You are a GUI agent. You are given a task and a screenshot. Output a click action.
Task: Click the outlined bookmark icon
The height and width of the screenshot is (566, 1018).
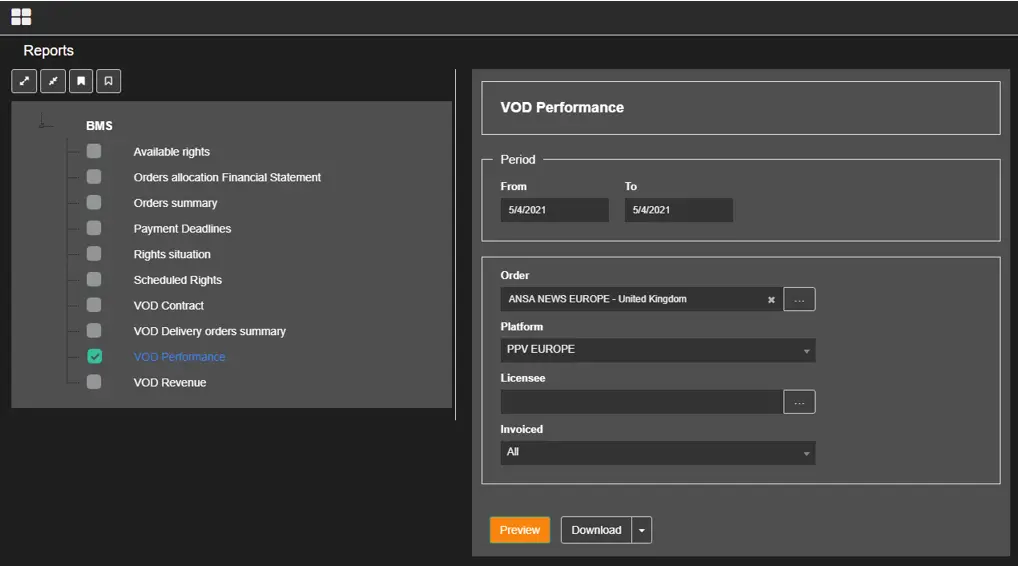(109, 81)
